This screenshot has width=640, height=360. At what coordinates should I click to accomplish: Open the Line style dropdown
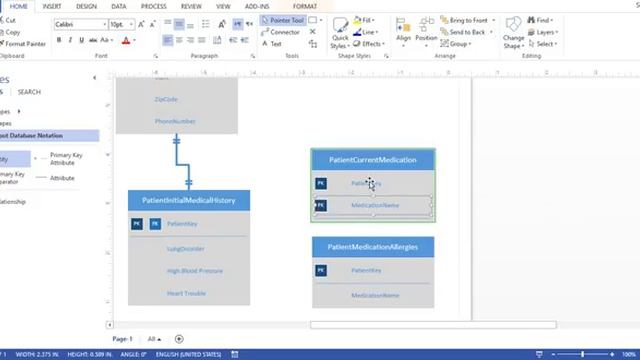coord(366,32)
